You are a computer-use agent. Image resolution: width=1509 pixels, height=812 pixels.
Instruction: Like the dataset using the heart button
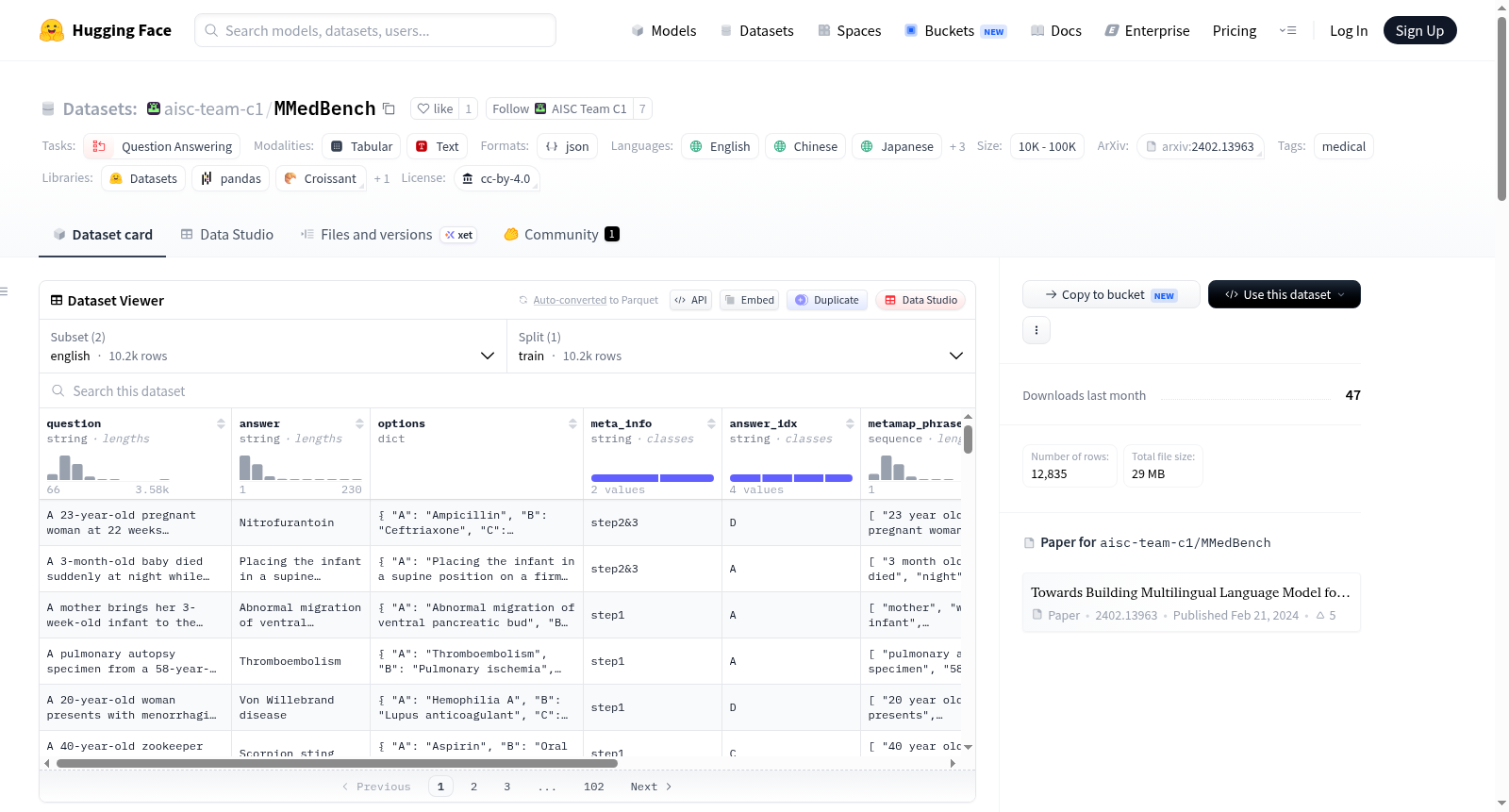click(436, 108)
